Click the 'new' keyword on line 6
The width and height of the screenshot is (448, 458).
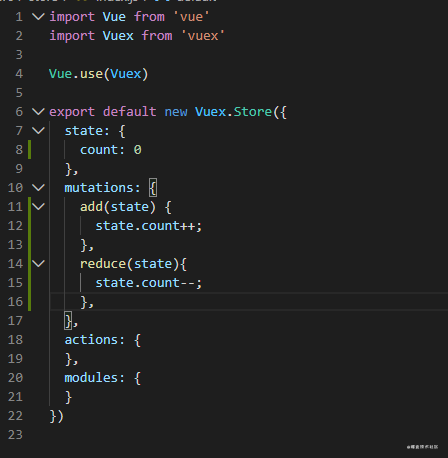point(176,112)
